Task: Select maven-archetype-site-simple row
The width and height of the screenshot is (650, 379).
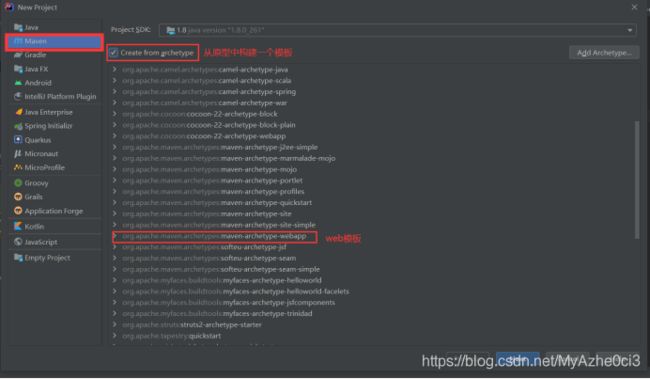Action: [219, 225]
